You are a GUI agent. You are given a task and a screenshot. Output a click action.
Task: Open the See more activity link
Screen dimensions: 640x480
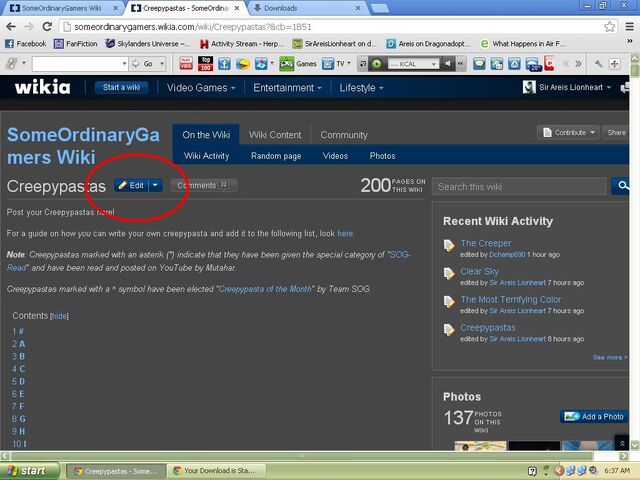pos(609,358)
